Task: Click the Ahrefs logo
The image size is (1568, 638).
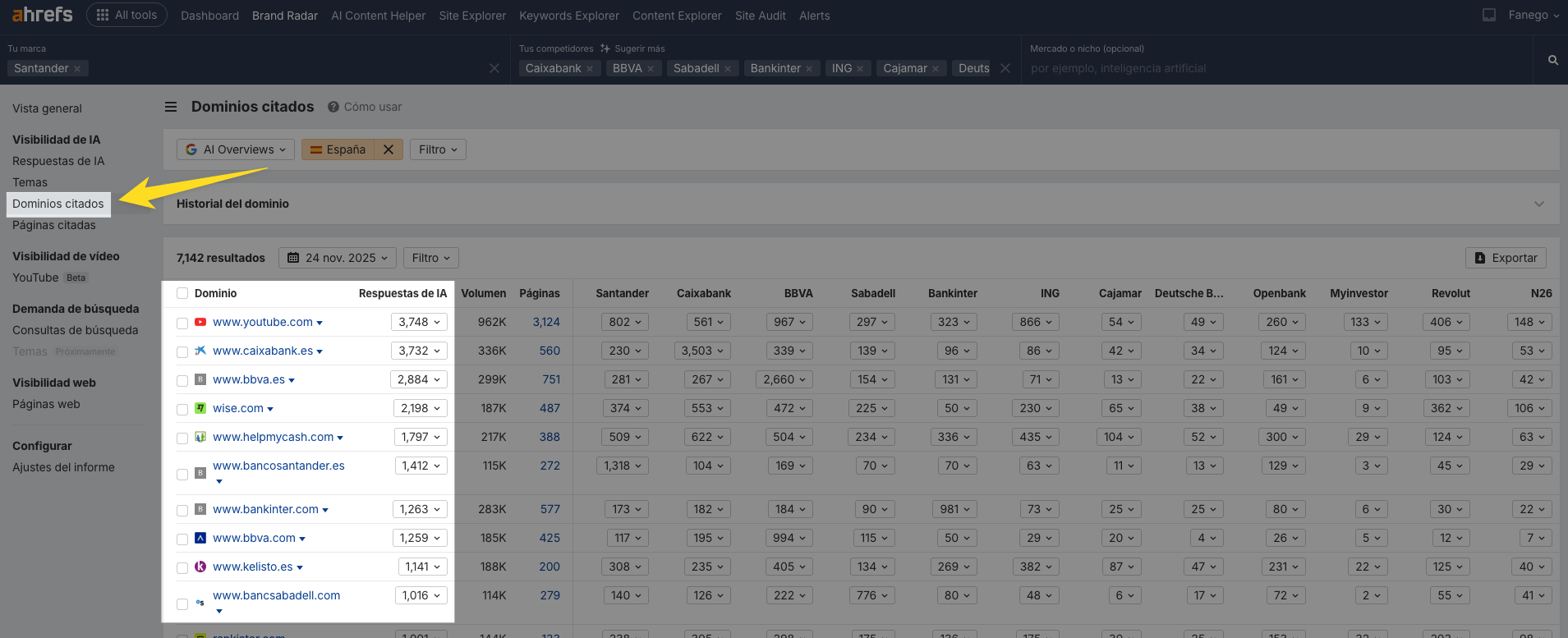Action: pos(42,15)
